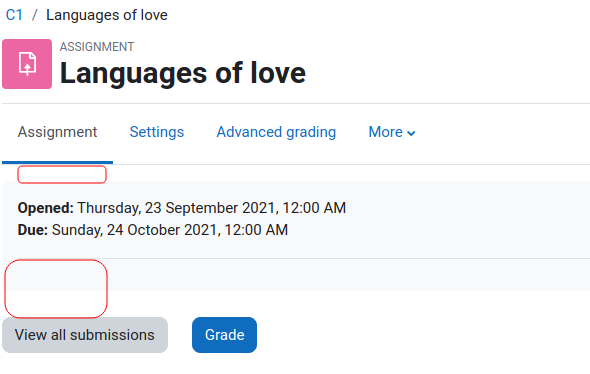The width and height of the screenshot is (590, 374).
Task: Click the ASSIGNMENT label above the title
Action: click(97, 47)
